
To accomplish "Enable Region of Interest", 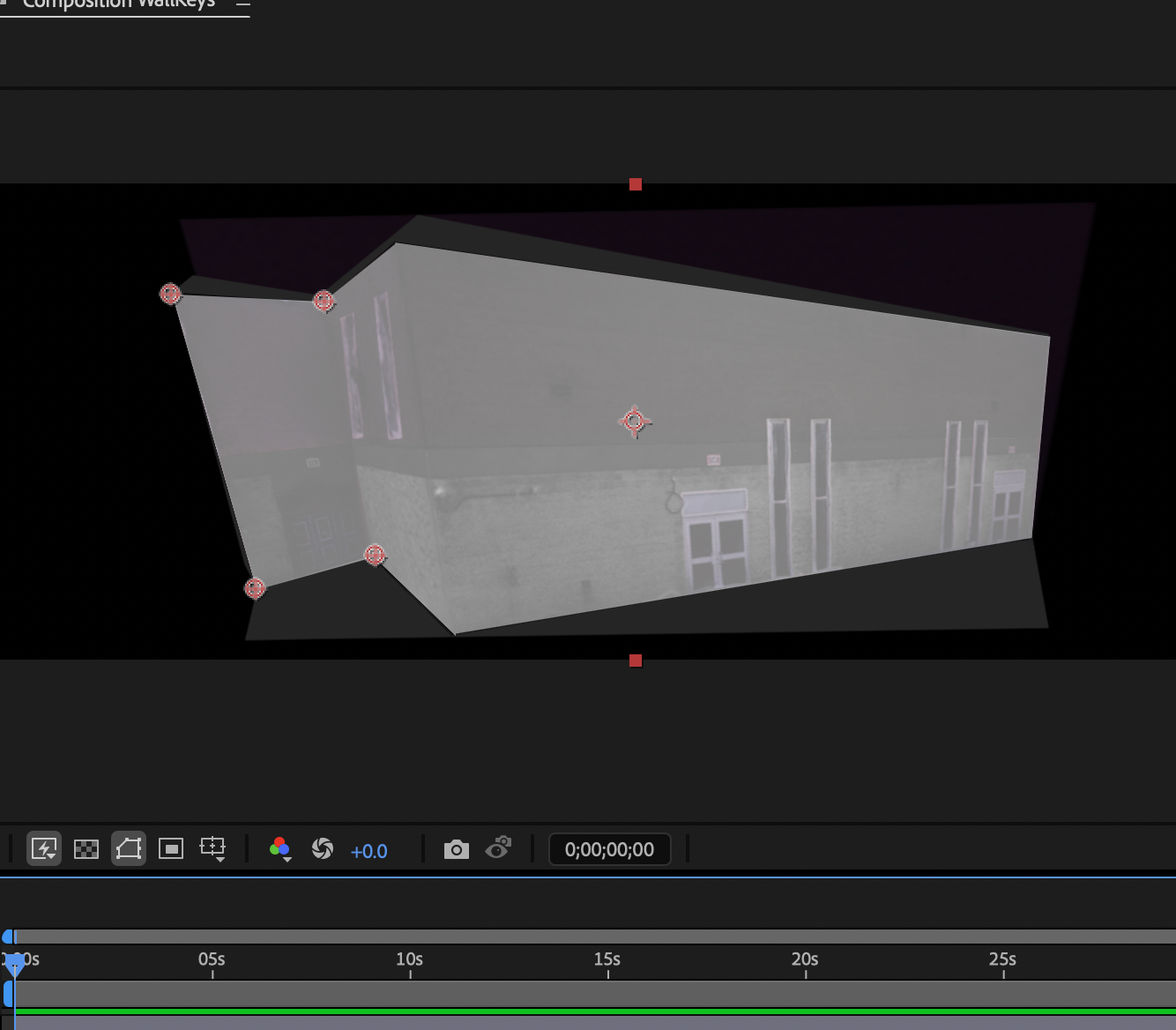I will (x=171, y=849).
